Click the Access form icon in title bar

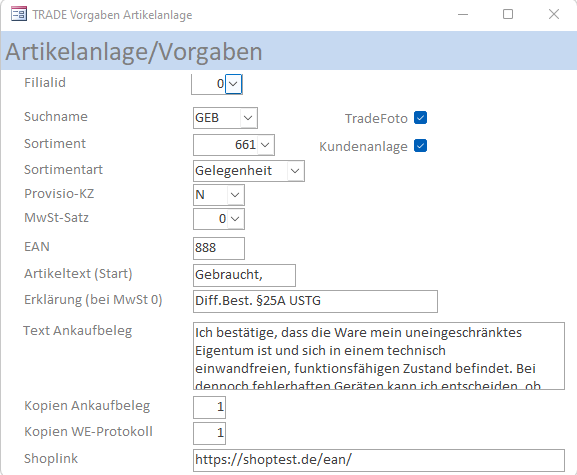(x=19, y=14)
